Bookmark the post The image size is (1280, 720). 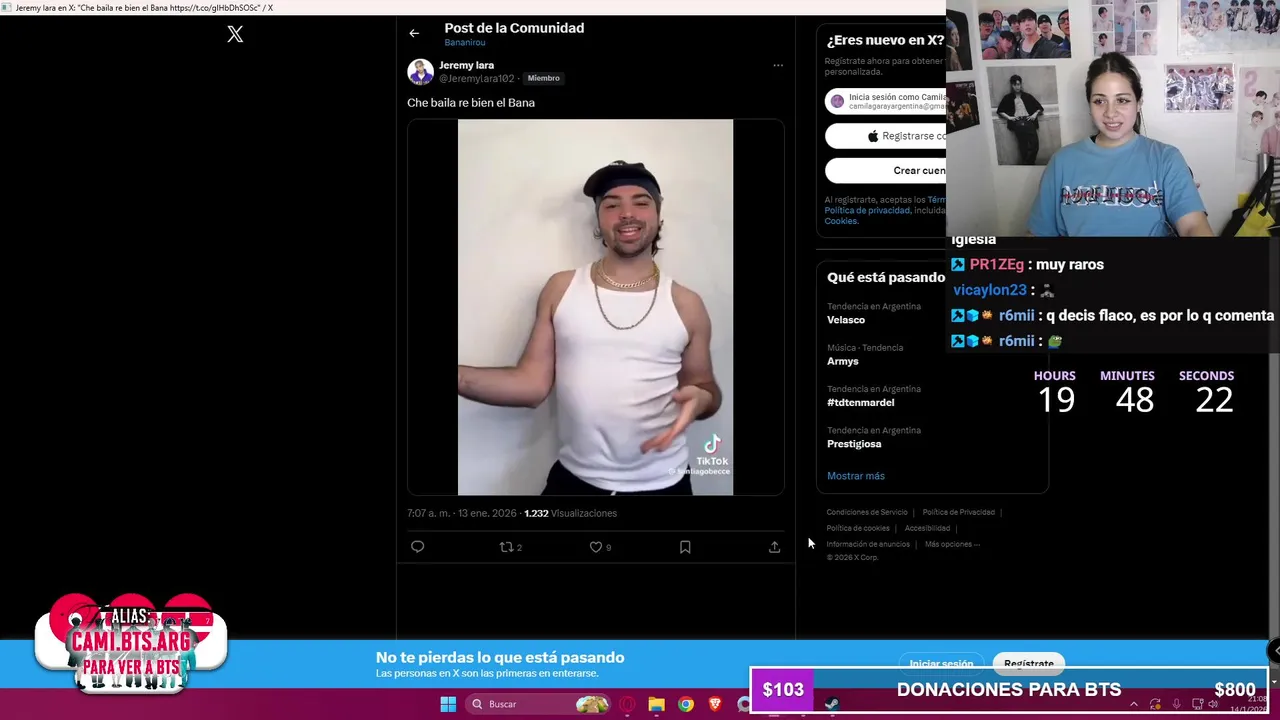[x=685, y=547]
